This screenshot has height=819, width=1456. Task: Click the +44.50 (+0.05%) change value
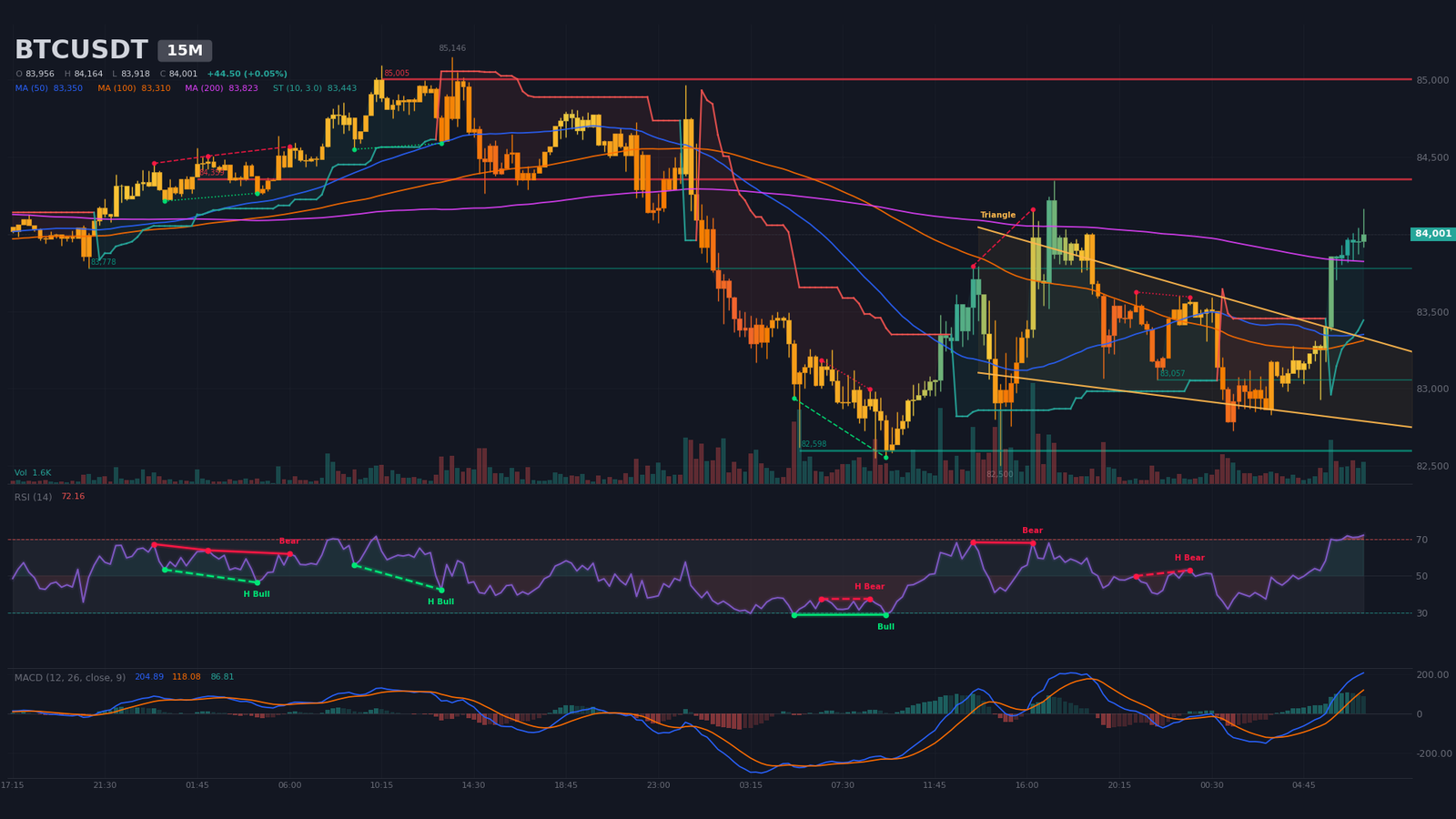(x=247, y=74)
